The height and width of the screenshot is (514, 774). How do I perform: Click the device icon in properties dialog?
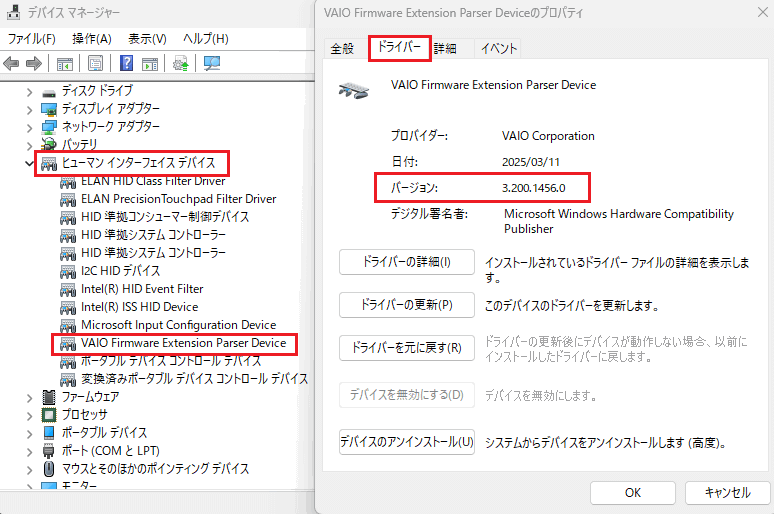[353, 90]
